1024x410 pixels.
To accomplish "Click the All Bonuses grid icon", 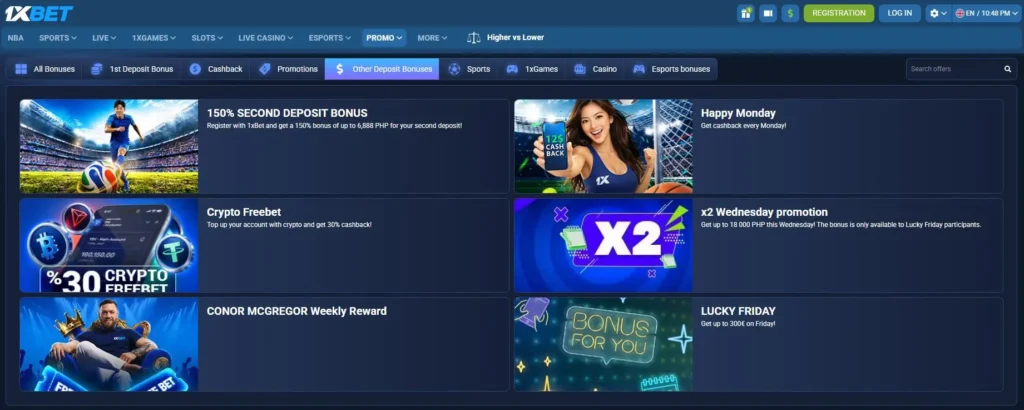I will click(21, 69).
